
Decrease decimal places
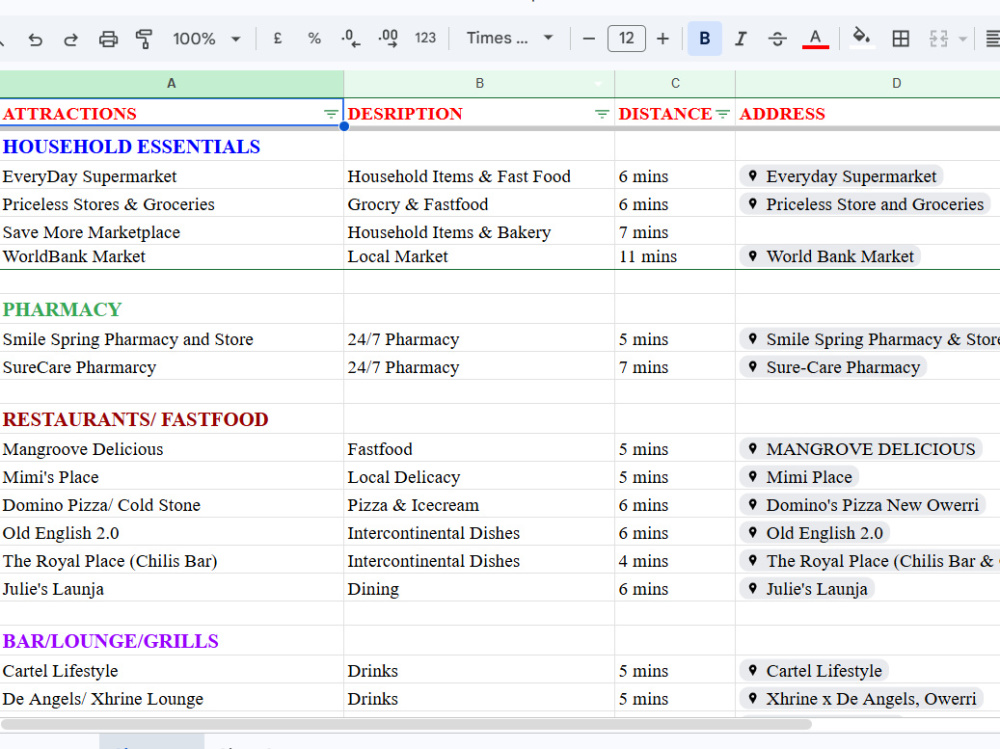point(351,39)
